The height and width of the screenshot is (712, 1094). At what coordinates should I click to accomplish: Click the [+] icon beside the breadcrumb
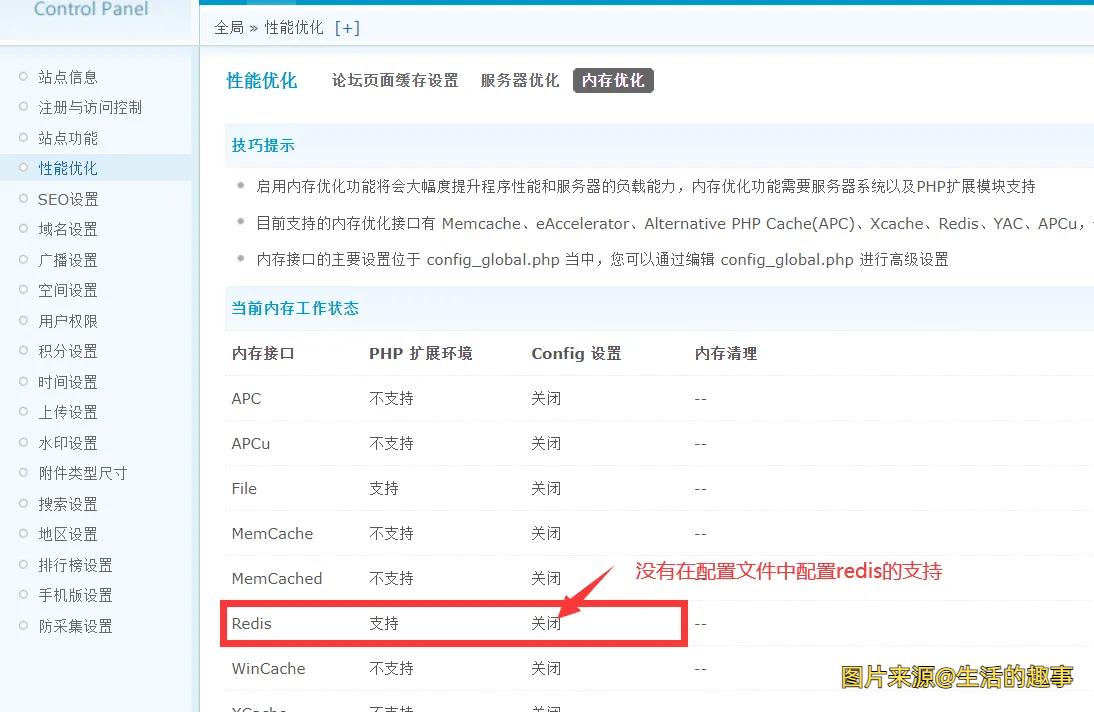point(347,28)
